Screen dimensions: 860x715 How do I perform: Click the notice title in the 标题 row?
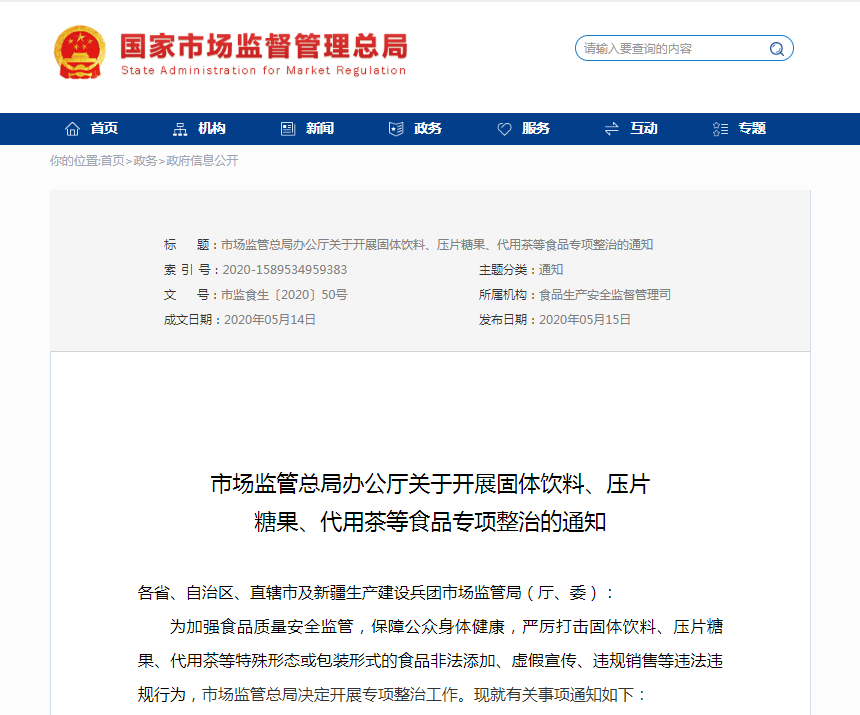(436, 245)
